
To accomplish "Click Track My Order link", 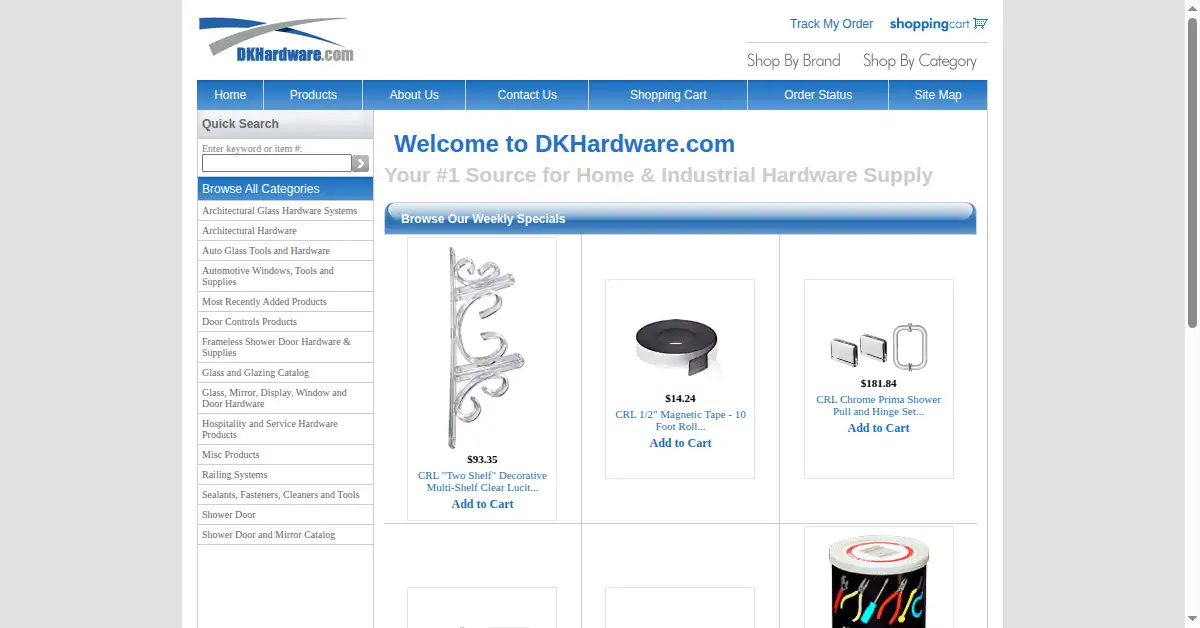I will click(x=831, y=24).
